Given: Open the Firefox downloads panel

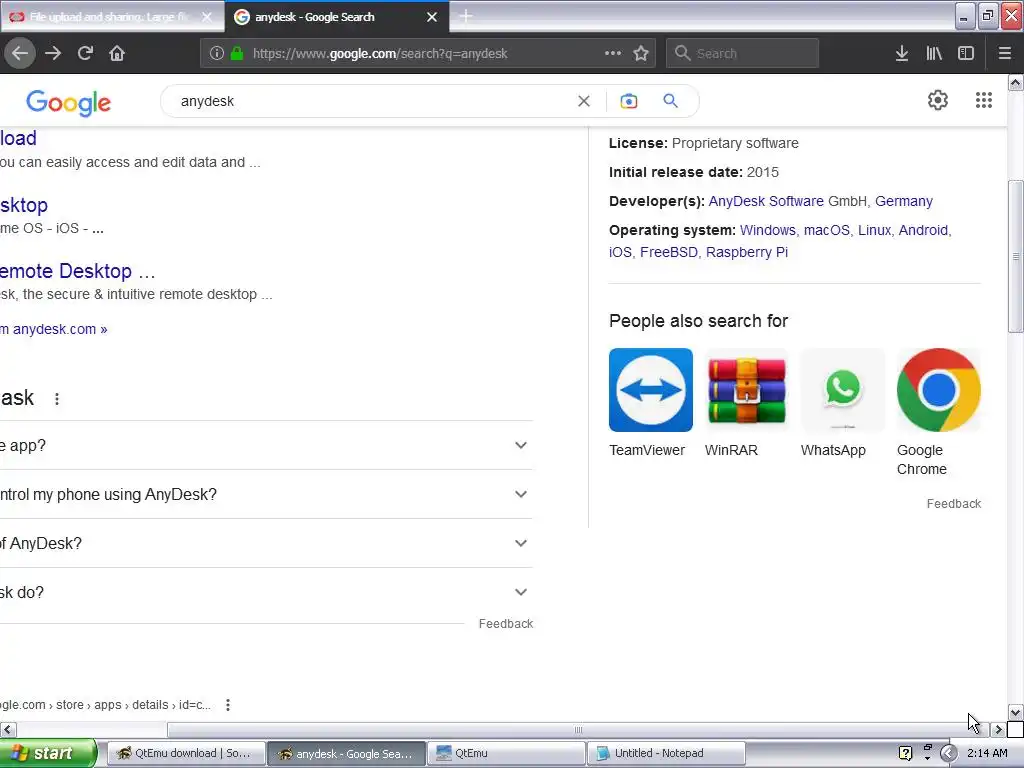Looking at the screenshot, I should click(x=902, y=54).
